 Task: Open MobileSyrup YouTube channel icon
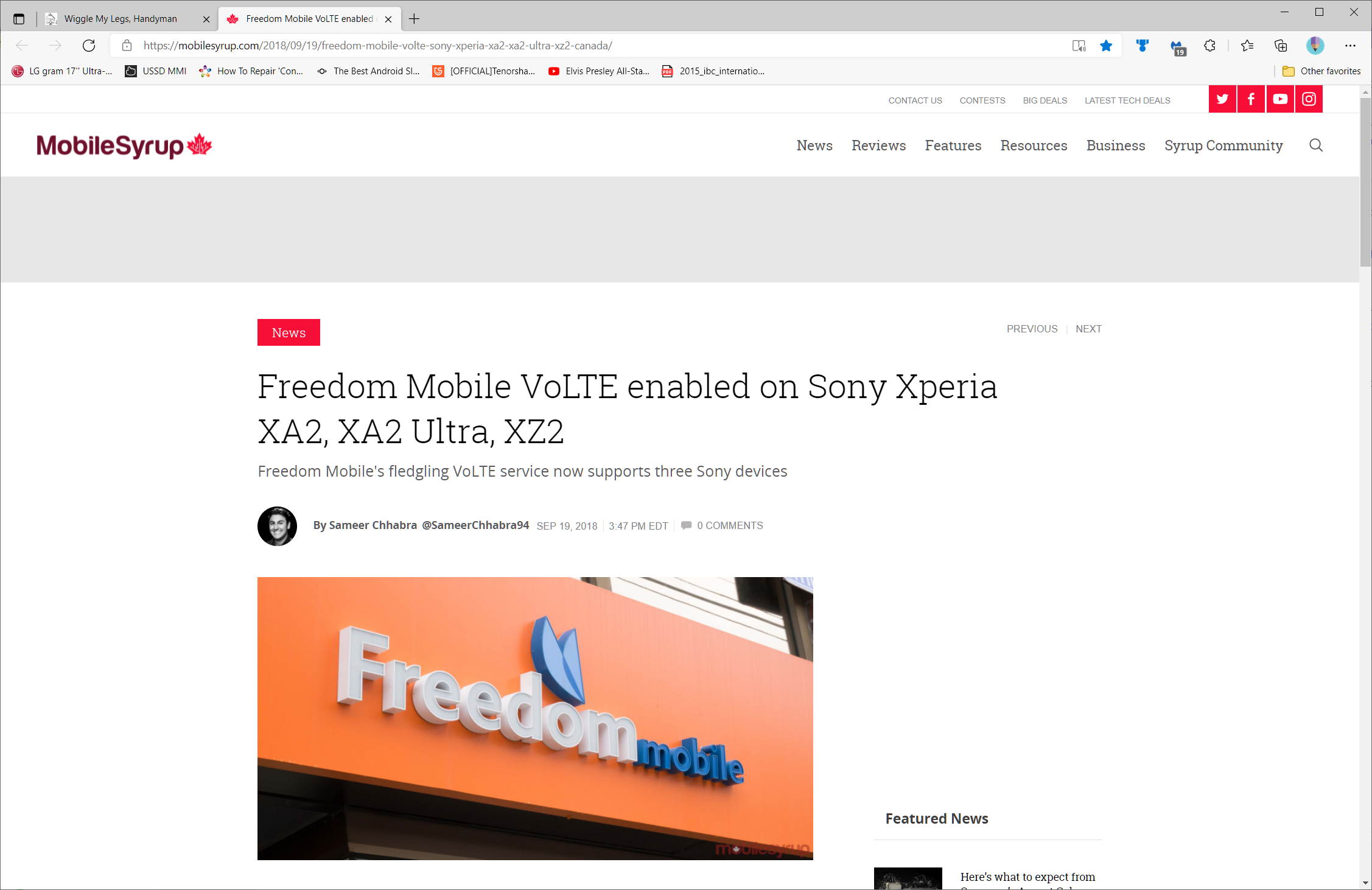1280,99
